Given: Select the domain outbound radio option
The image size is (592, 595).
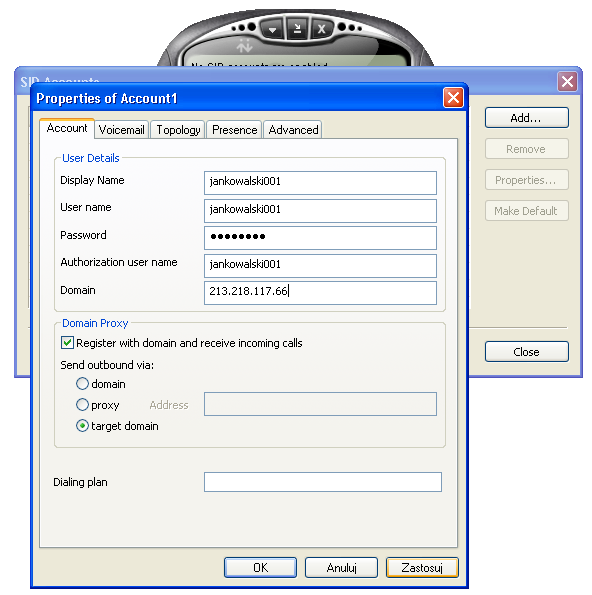Looking at the screenshot, I should [82, 384].
